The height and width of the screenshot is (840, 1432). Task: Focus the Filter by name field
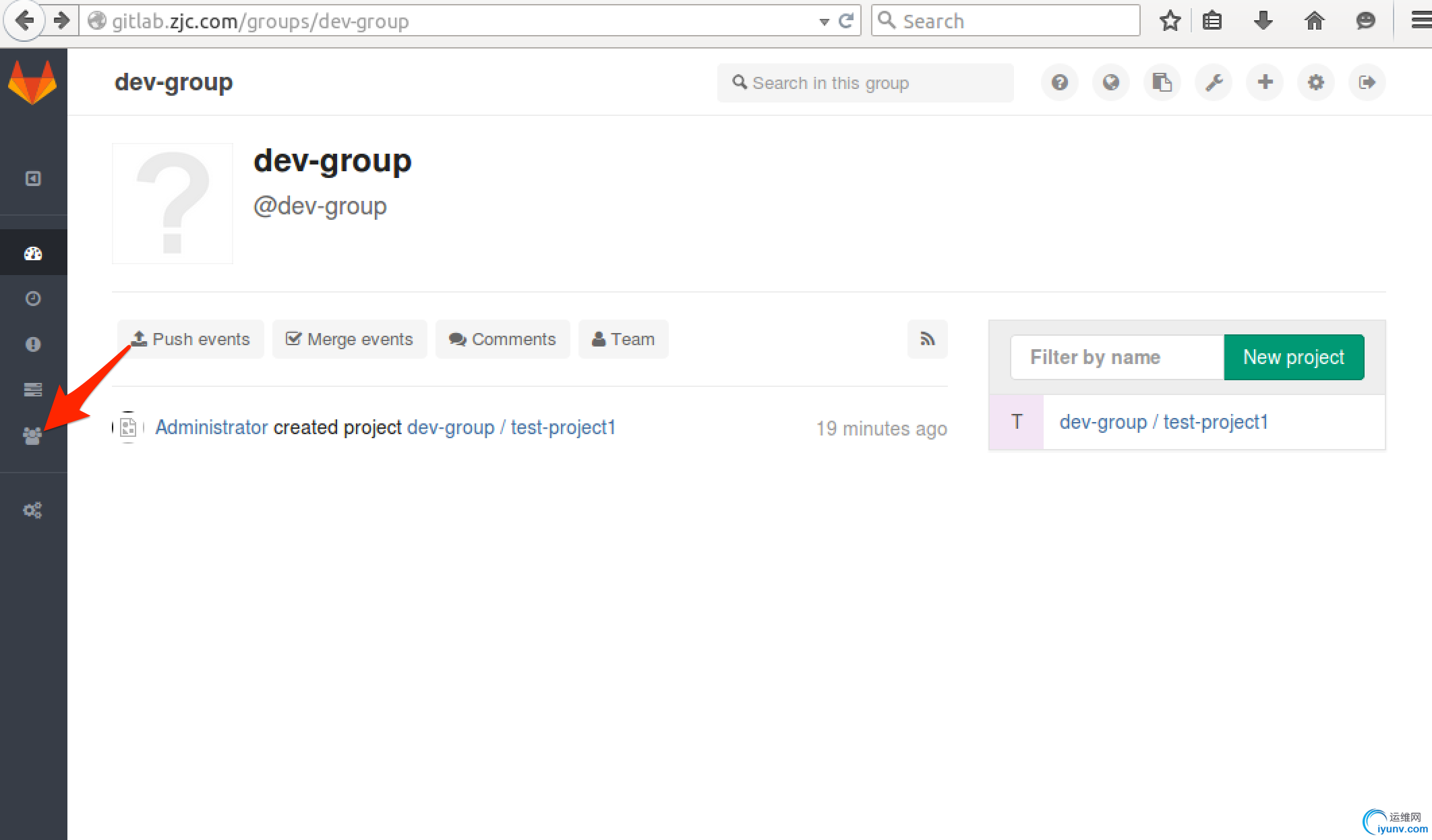pos(1117,357)
